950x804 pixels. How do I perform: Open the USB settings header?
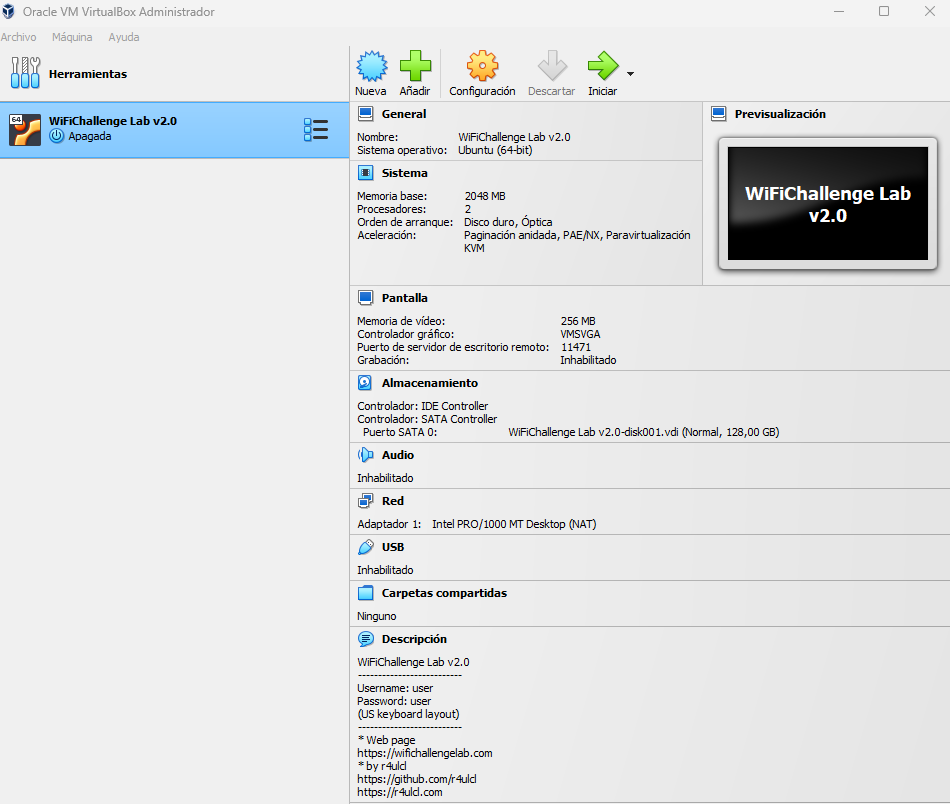coord(393,547)
